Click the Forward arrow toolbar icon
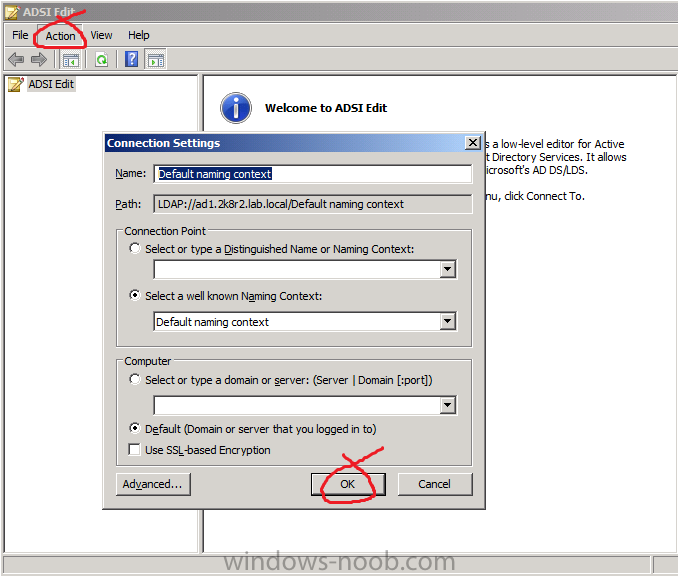Screen dimensions: 678x576 (39, 59)
